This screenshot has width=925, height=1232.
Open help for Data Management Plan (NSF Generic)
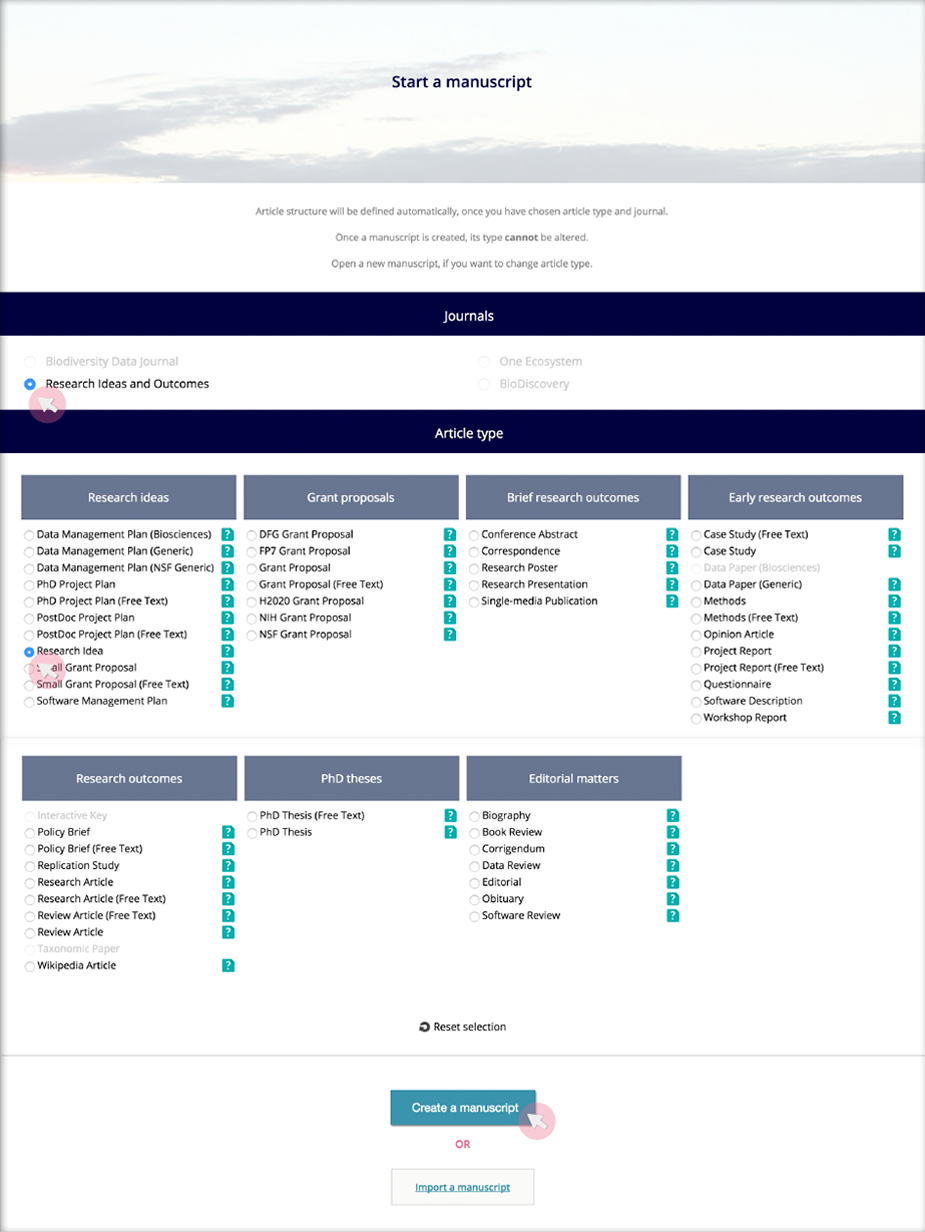click(x=228, y=568)
